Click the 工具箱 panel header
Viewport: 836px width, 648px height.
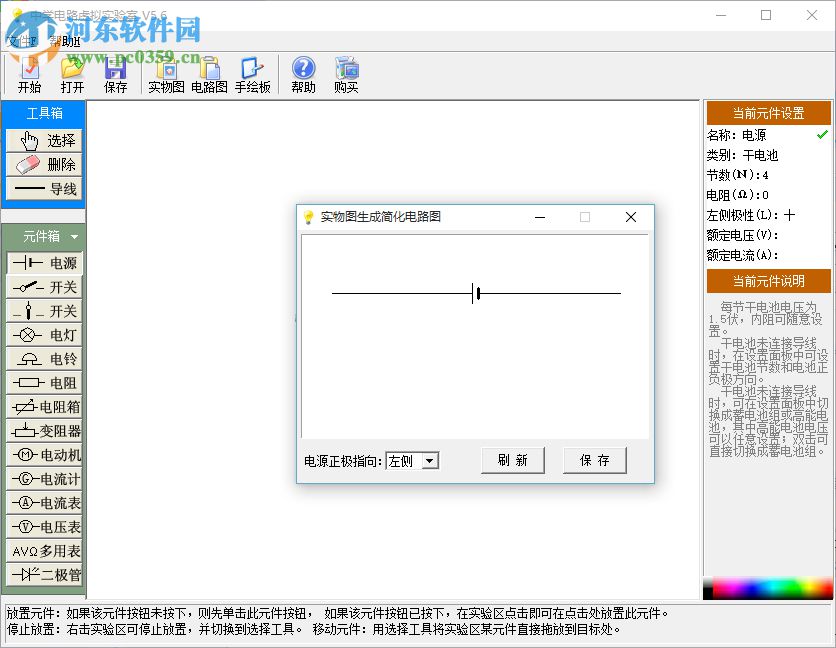coord(44,113)
